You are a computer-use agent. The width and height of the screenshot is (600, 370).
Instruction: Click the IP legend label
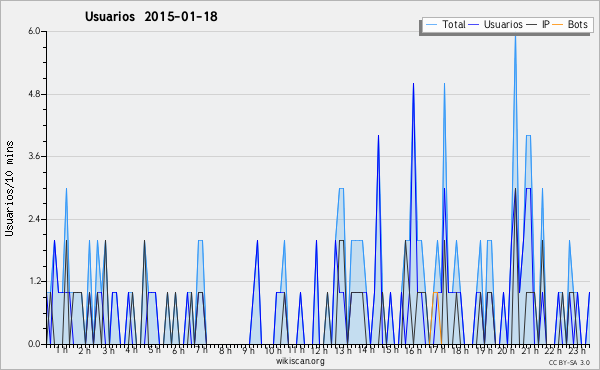pos(546,24)
